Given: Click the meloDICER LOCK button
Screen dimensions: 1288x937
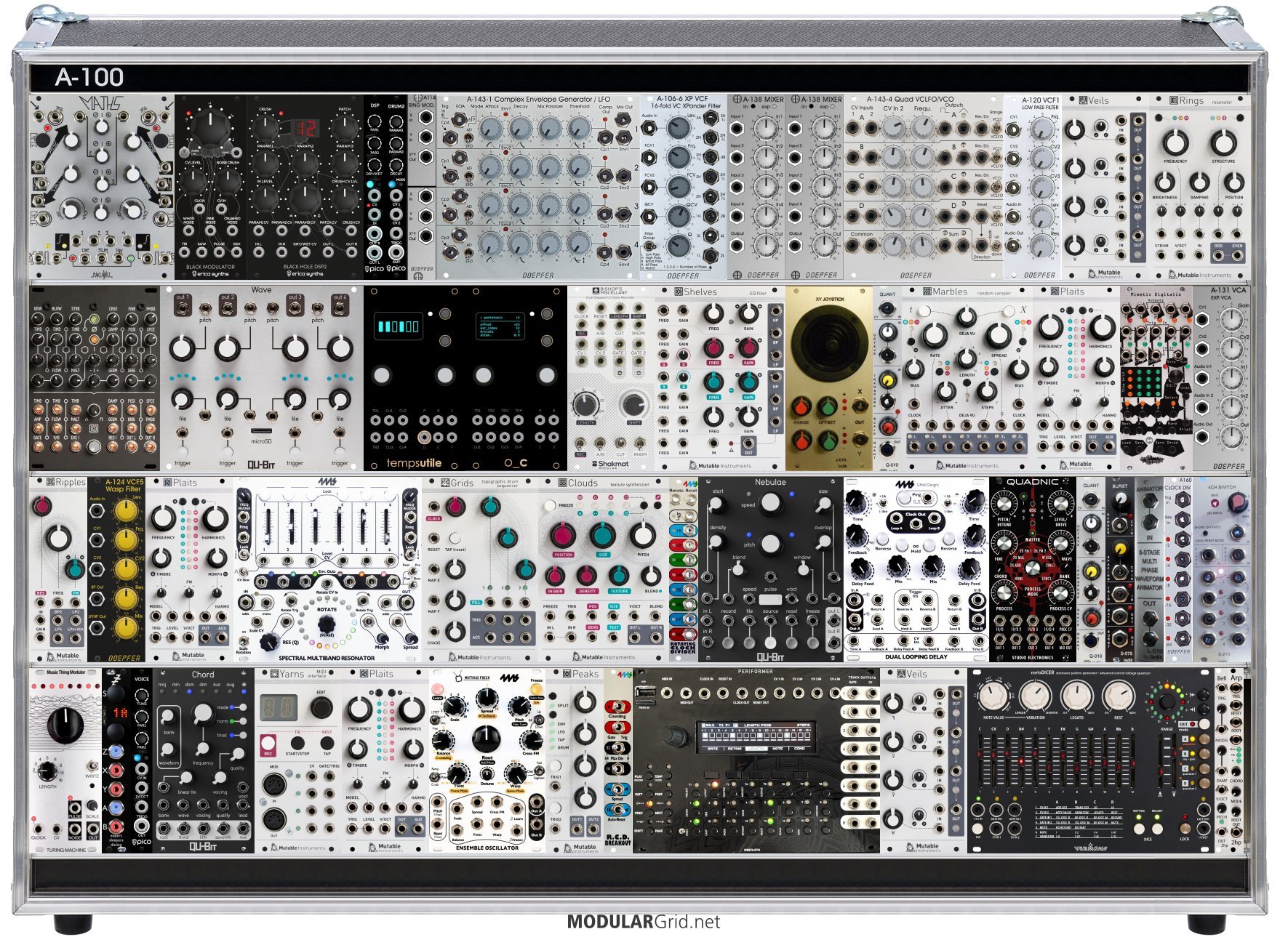Looking at the screenshot, I should [x=1185, y=829].
